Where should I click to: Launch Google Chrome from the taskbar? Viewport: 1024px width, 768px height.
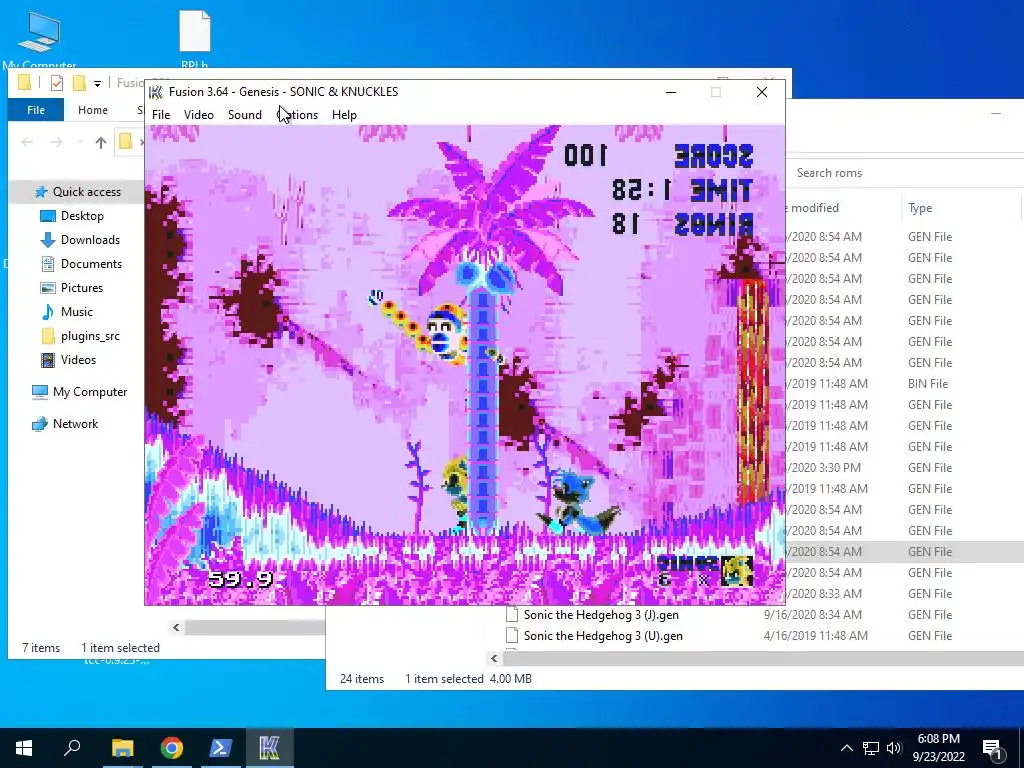point(172,748)
